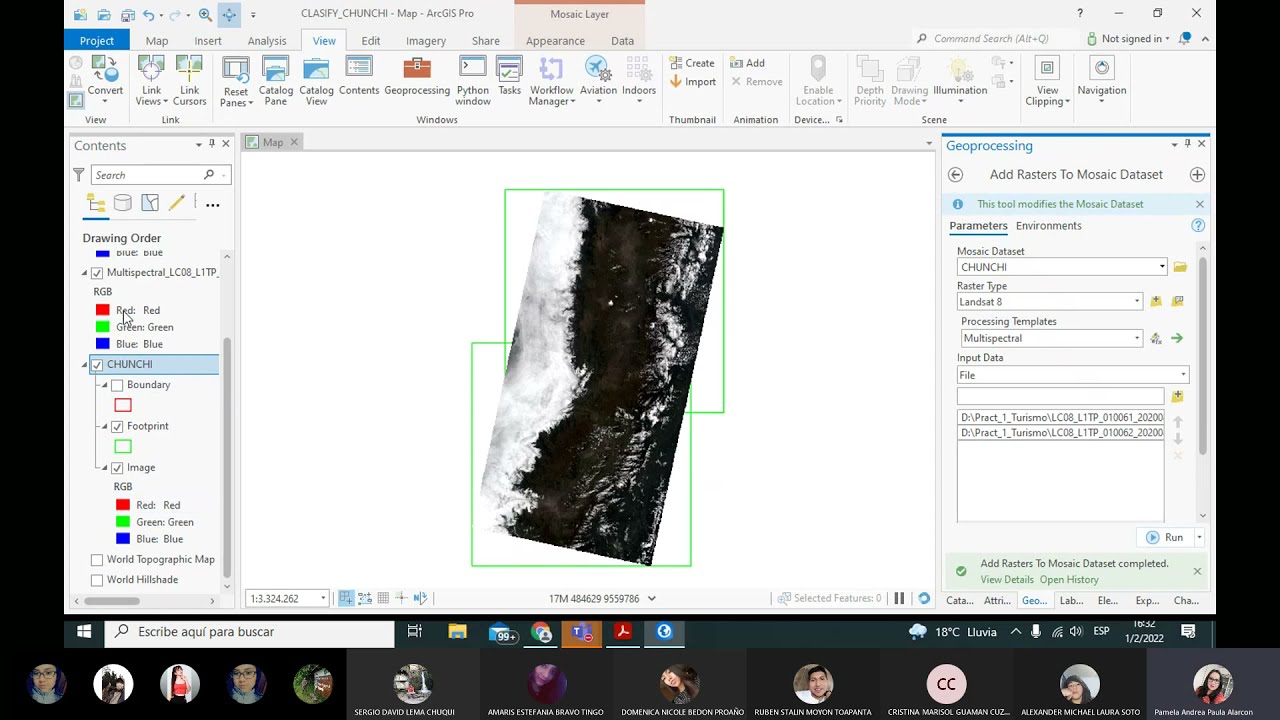Select List By Editing pencil icon
1280x720 pixels.
(x=177, y=204)
